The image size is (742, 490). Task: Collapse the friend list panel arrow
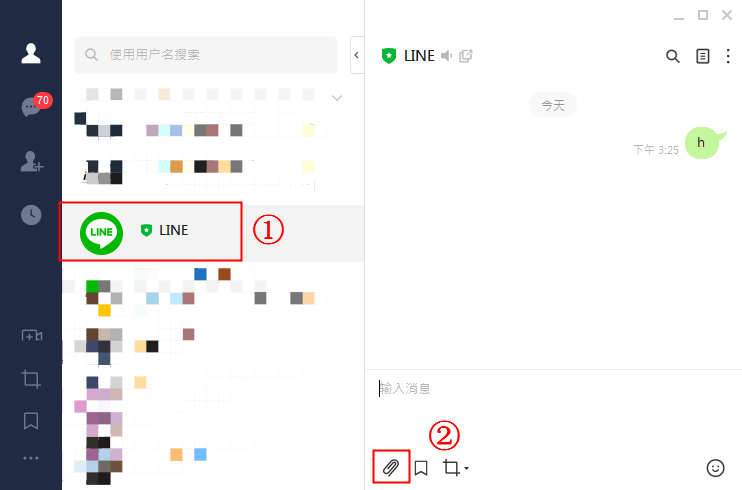point(357,55)
